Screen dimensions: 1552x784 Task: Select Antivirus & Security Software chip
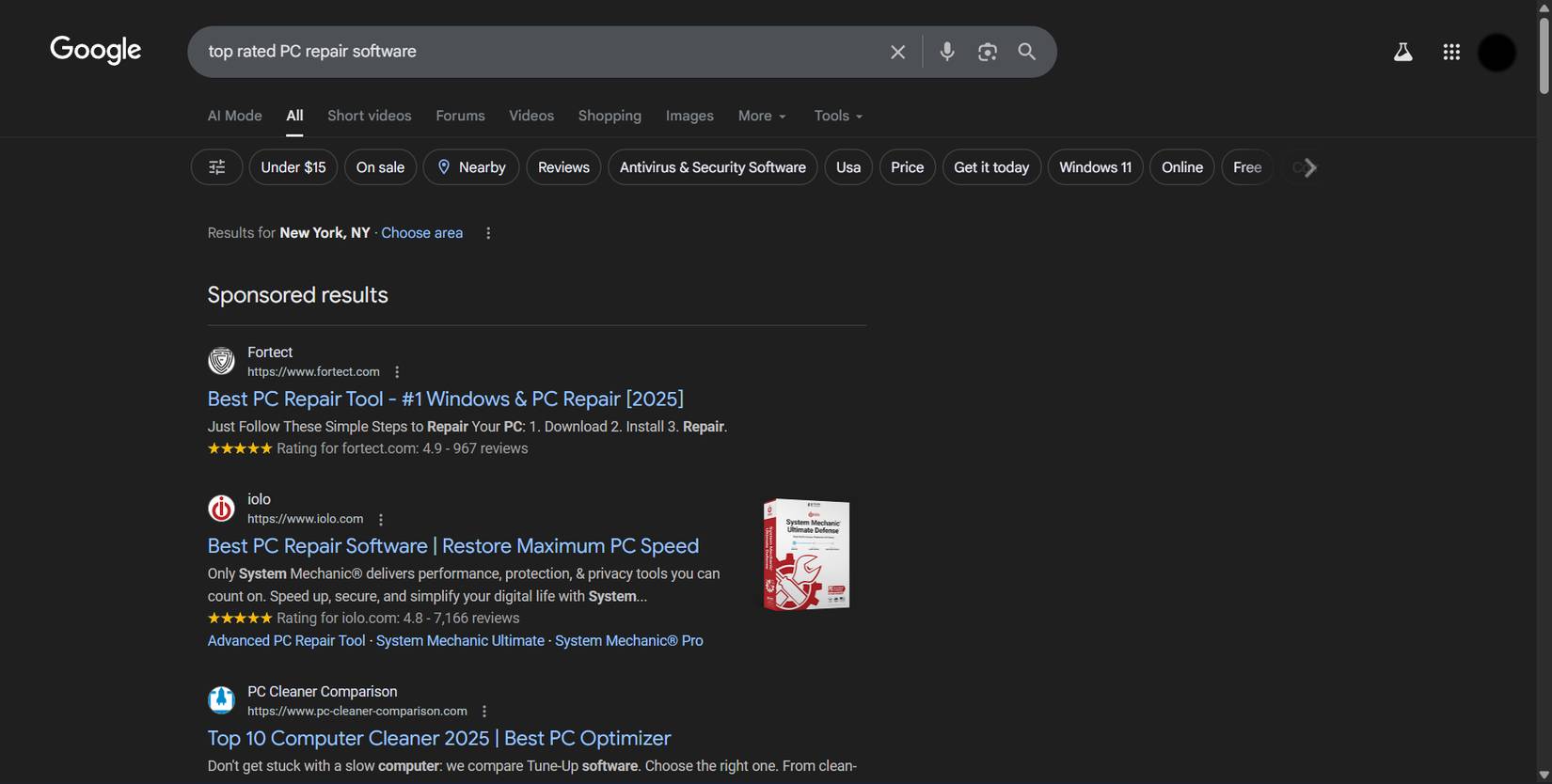tap(713, 167)
